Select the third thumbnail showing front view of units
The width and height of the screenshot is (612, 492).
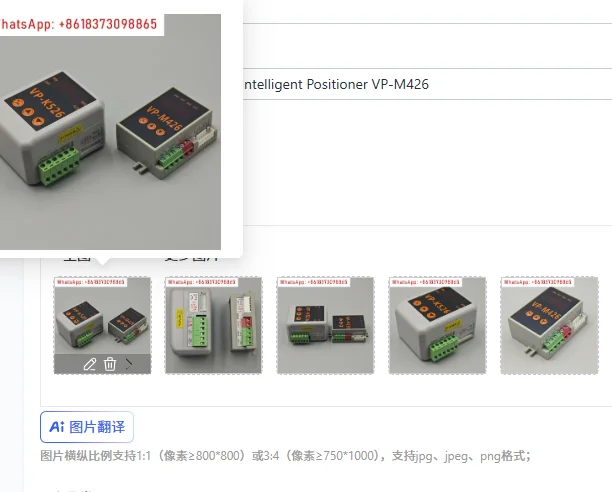tap(326, 325)
